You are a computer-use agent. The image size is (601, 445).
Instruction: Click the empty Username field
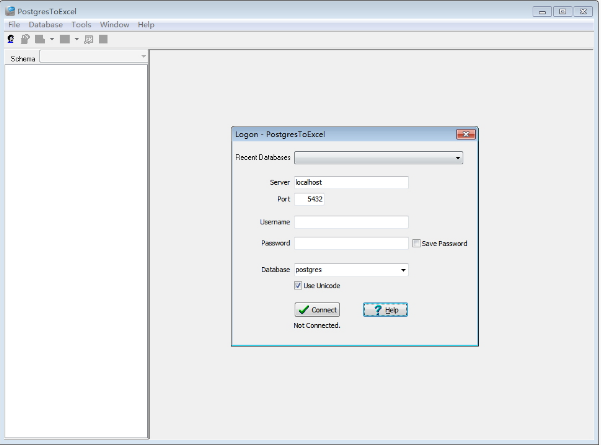click(x=351, y=222)
